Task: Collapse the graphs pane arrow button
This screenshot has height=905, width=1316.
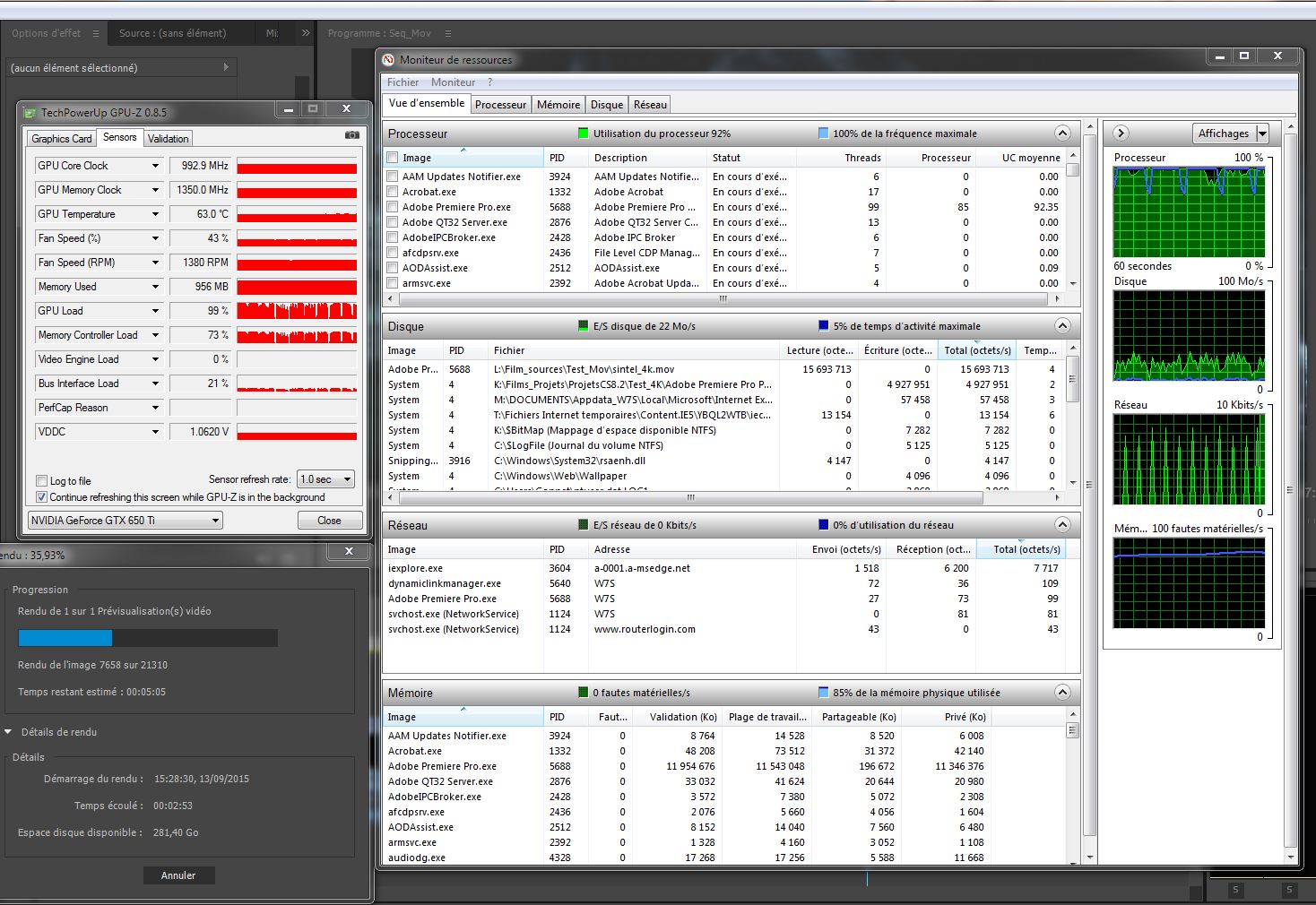Action: 1121,134
